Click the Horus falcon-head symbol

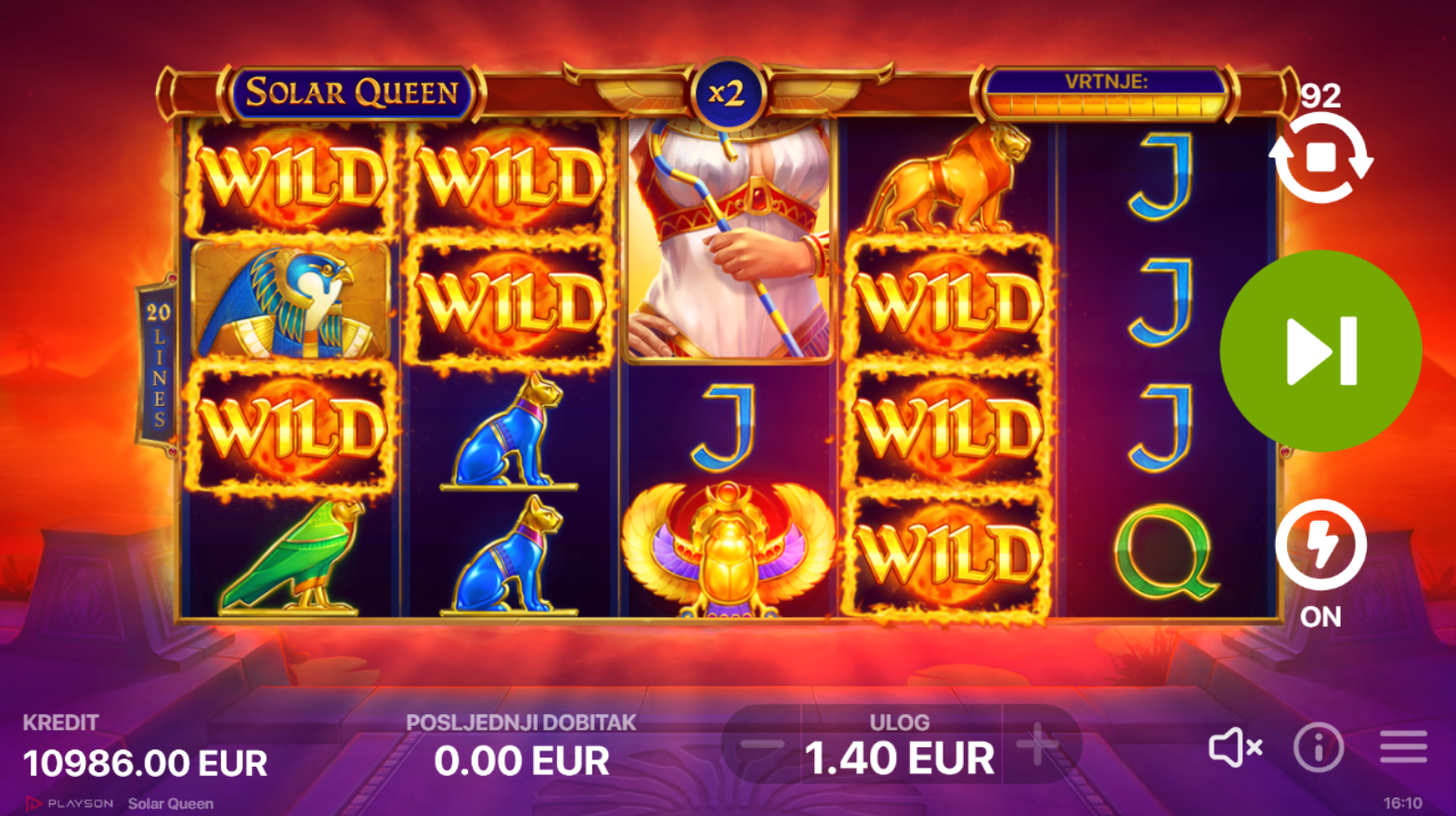[291, 301]
